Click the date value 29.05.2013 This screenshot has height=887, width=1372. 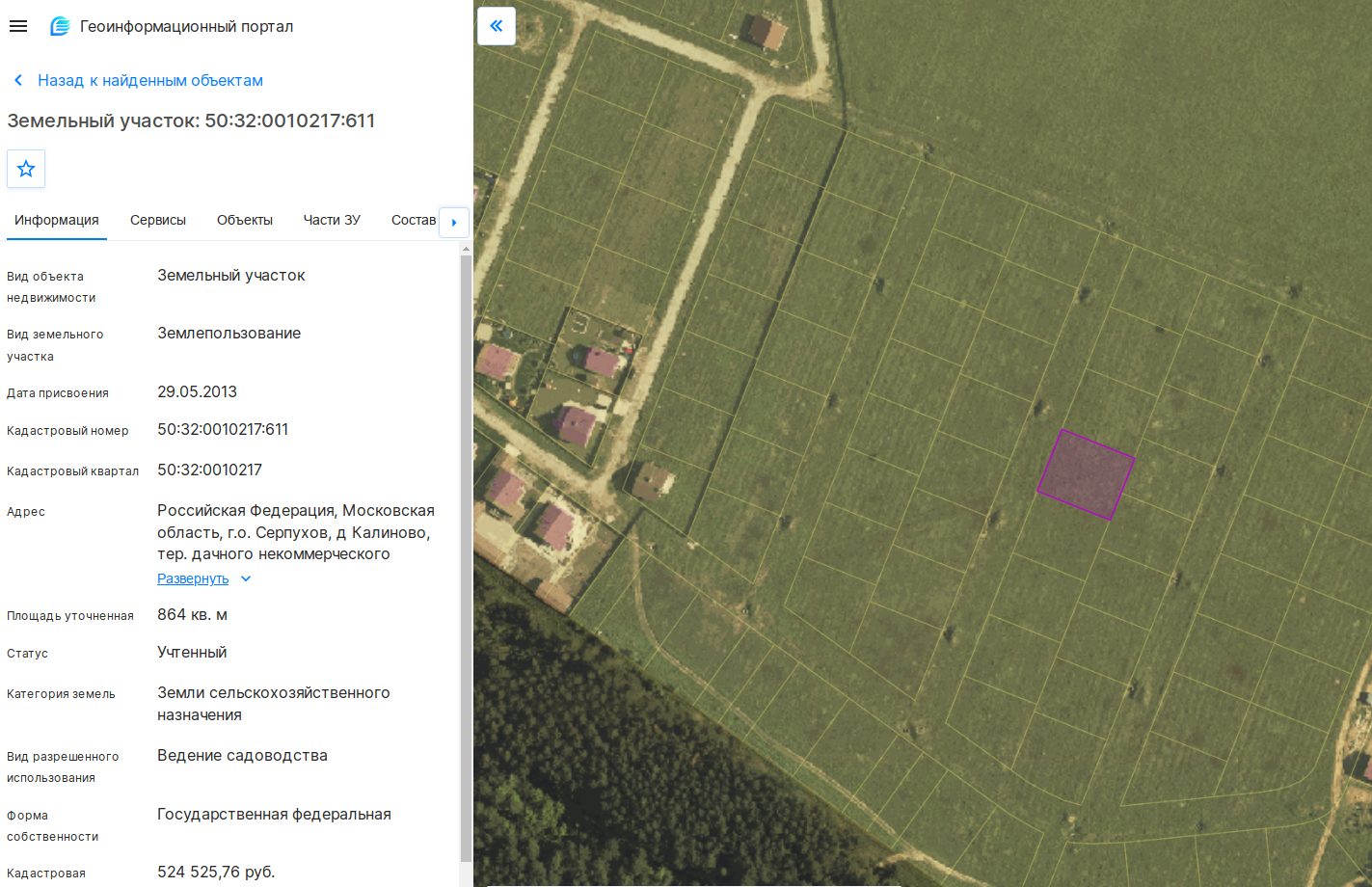(x=198, y=392)
